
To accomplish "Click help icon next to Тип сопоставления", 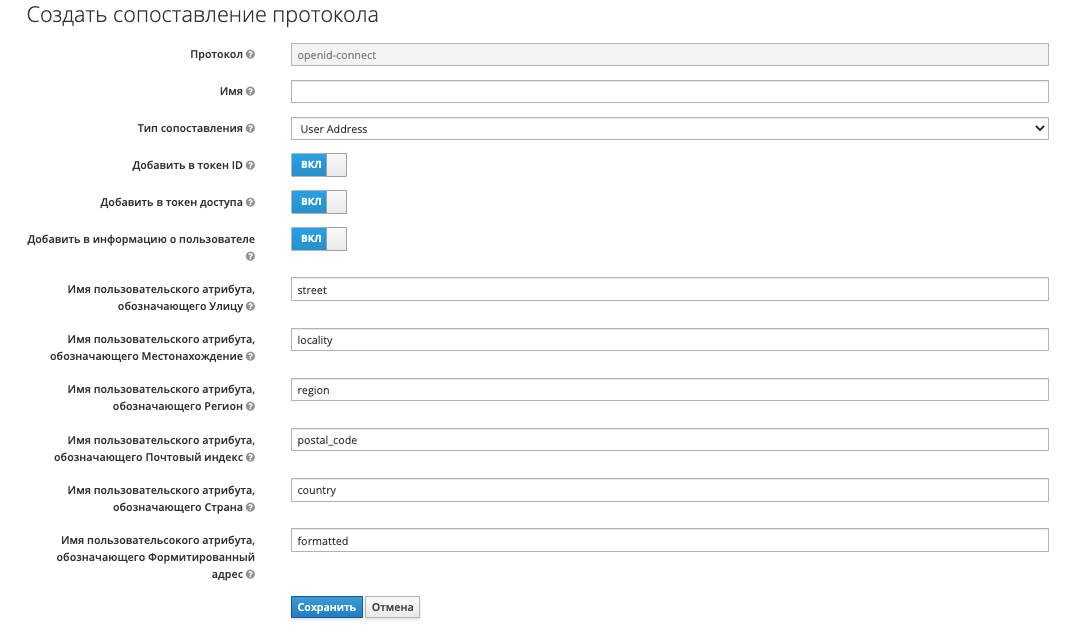I will pos(250,129).
